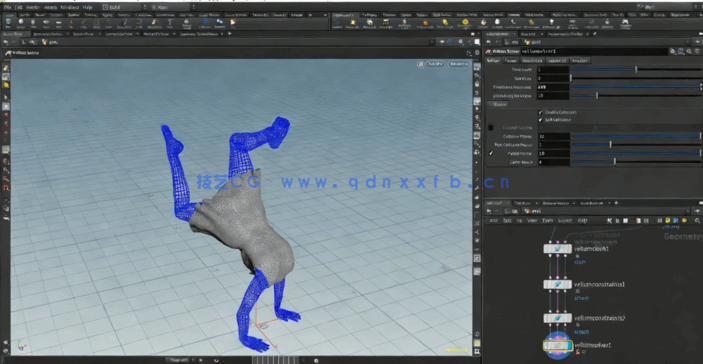
Task: Open the Windows menu
Action: click(69, 7)
